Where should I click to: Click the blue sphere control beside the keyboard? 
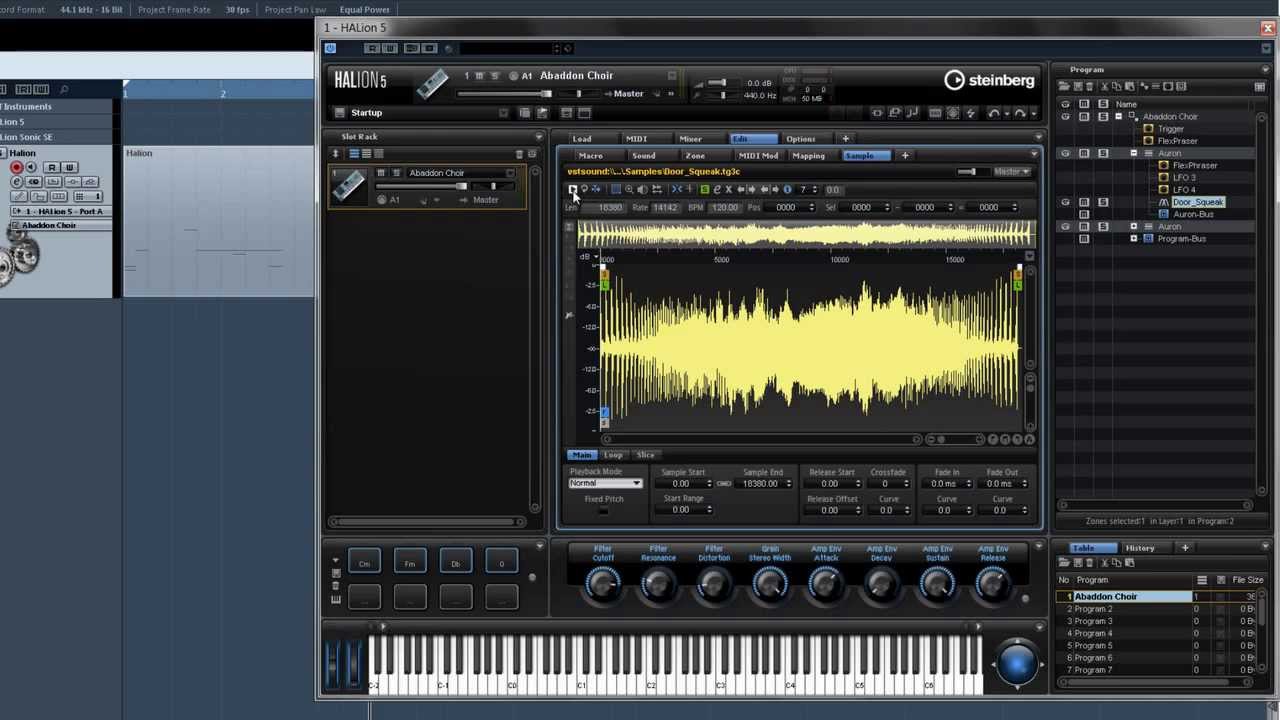1017,662
